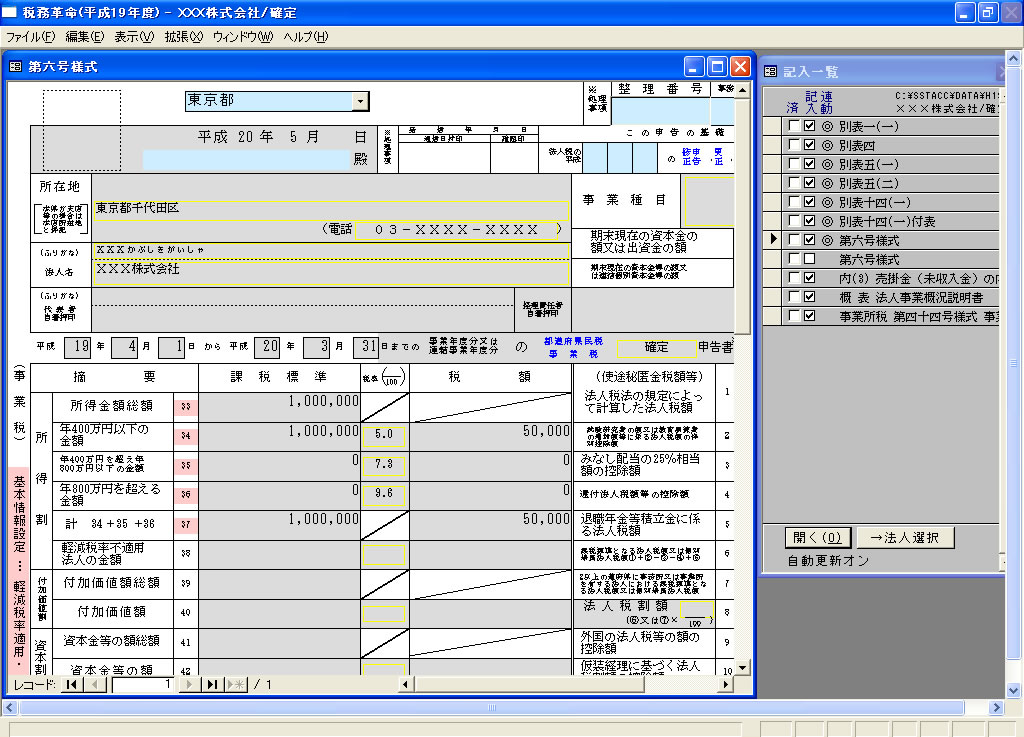
Task: Click form horizontal scrollbar left arrow
Action: click(x=406, y=684)
